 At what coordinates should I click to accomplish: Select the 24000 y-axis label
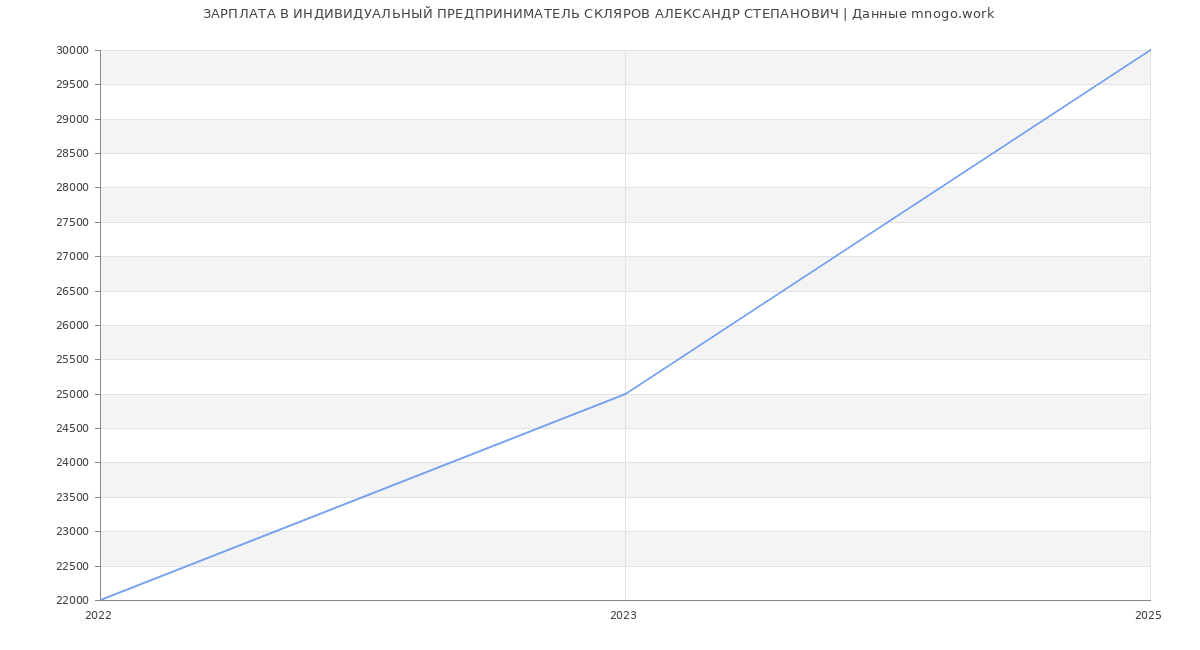pos(72,463)
